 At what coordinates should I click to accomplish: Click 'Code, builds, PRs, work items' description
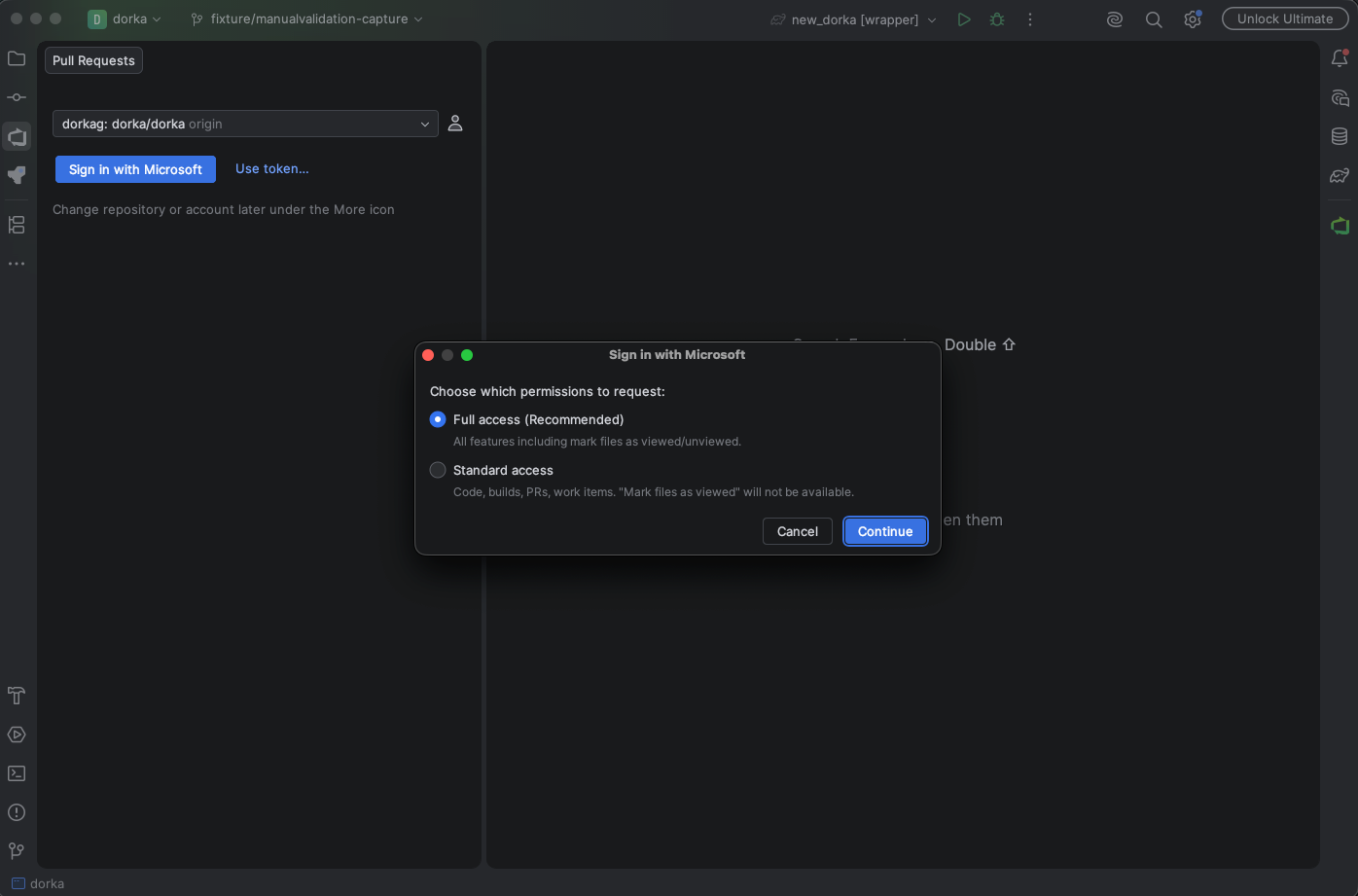pyautogui.click(x=654, y=492)
